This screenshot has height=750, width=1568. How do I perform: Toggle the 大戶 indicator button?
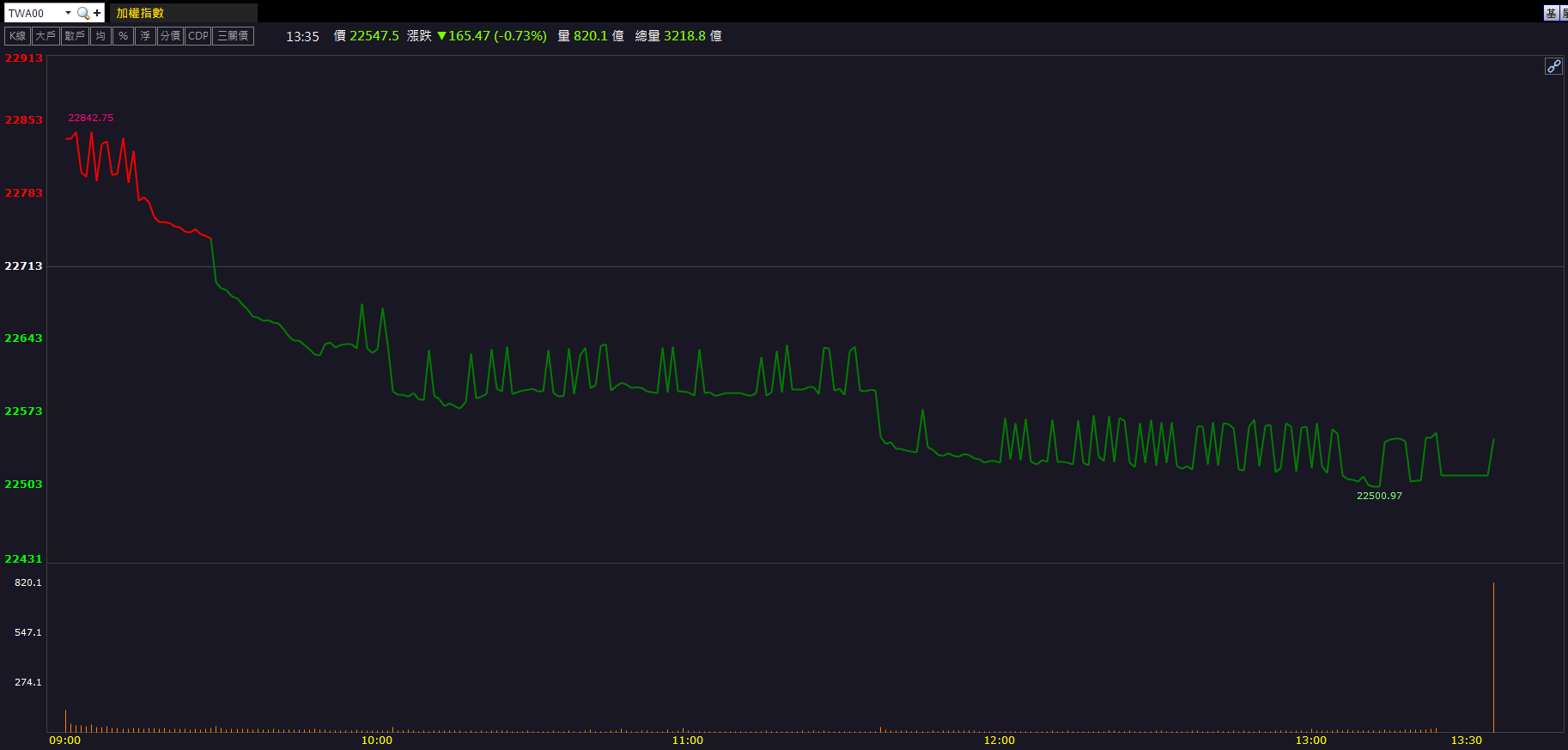tap(46, 36)
